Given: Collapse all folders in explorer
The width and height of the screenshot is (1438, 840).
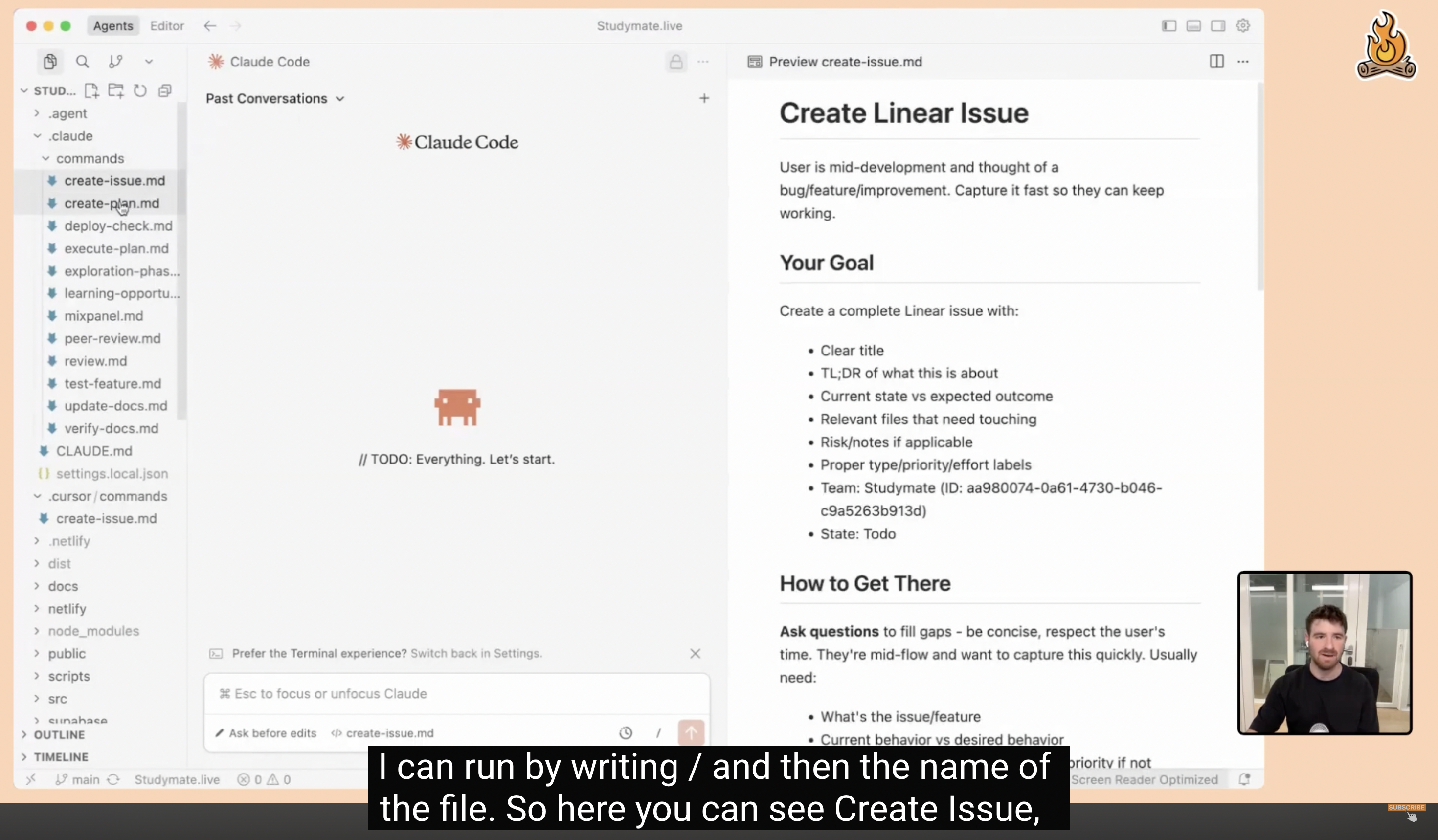Looking at the screenshot, I should 165,90.
